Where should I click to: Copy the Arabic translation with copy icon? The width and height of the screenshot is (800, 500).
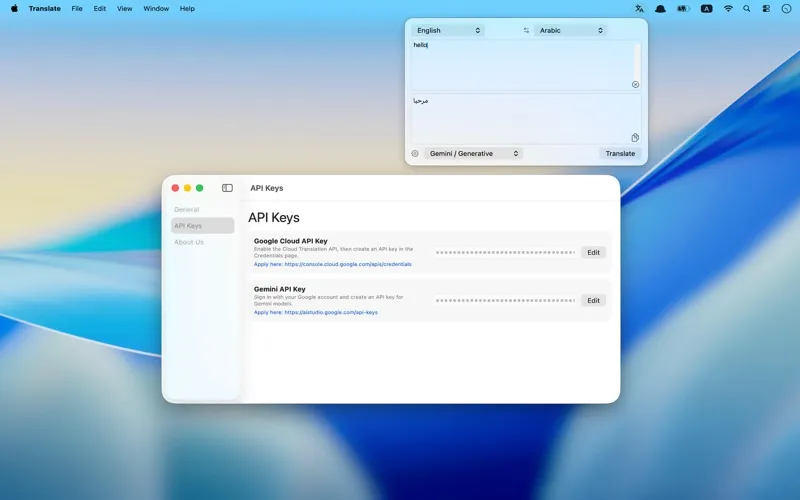tap(635, 138)
